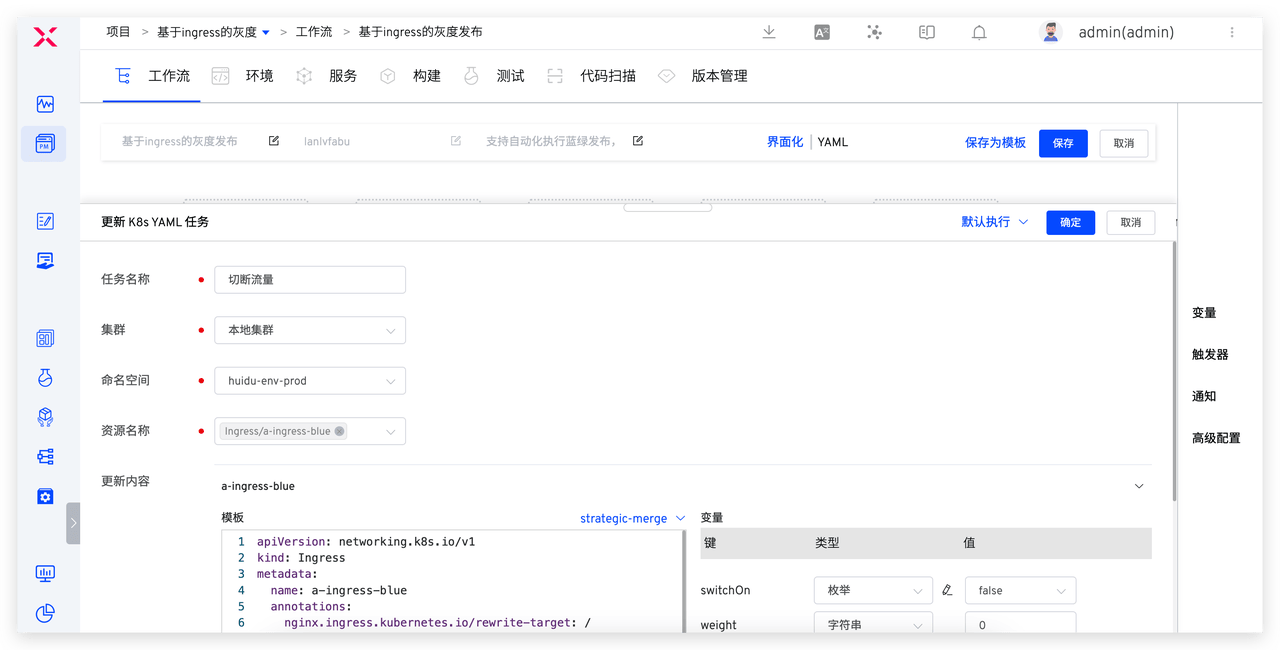Switch workflow view to 界面化 mode
Image resolution: width=1280 pixels, height=650 pixels.
coord(784,142)
